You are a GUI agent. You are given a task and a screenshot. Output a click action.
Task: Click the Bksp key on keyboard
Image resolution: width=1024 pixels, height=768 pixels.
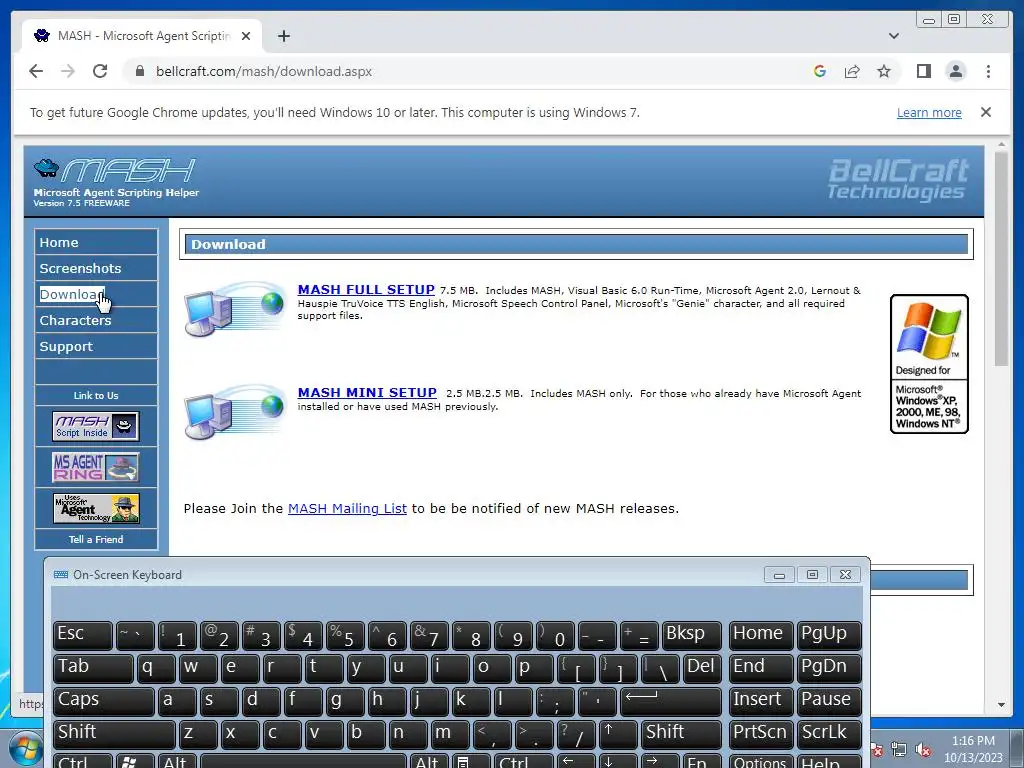(692, 635)
